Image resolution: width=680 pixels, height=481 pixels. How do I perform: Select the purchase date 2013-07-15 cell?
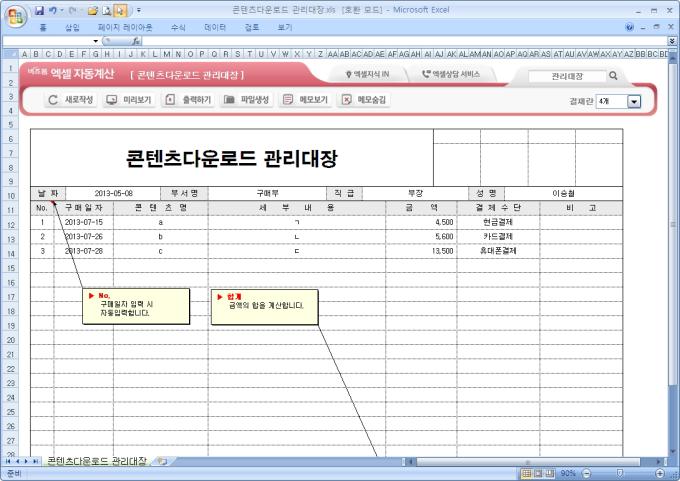pyautogui.click(x=84, y=223)
